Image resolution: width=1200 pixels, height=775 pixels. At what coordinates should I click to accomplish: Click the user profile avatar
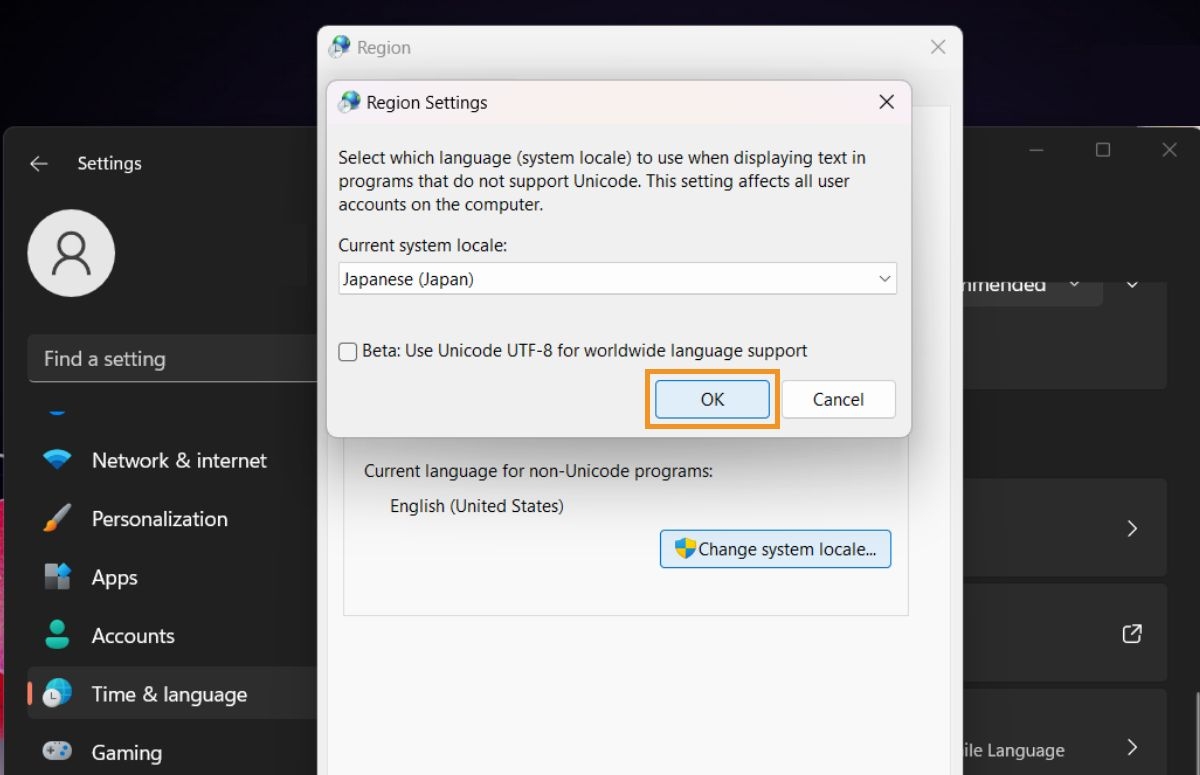click(71, 253)
